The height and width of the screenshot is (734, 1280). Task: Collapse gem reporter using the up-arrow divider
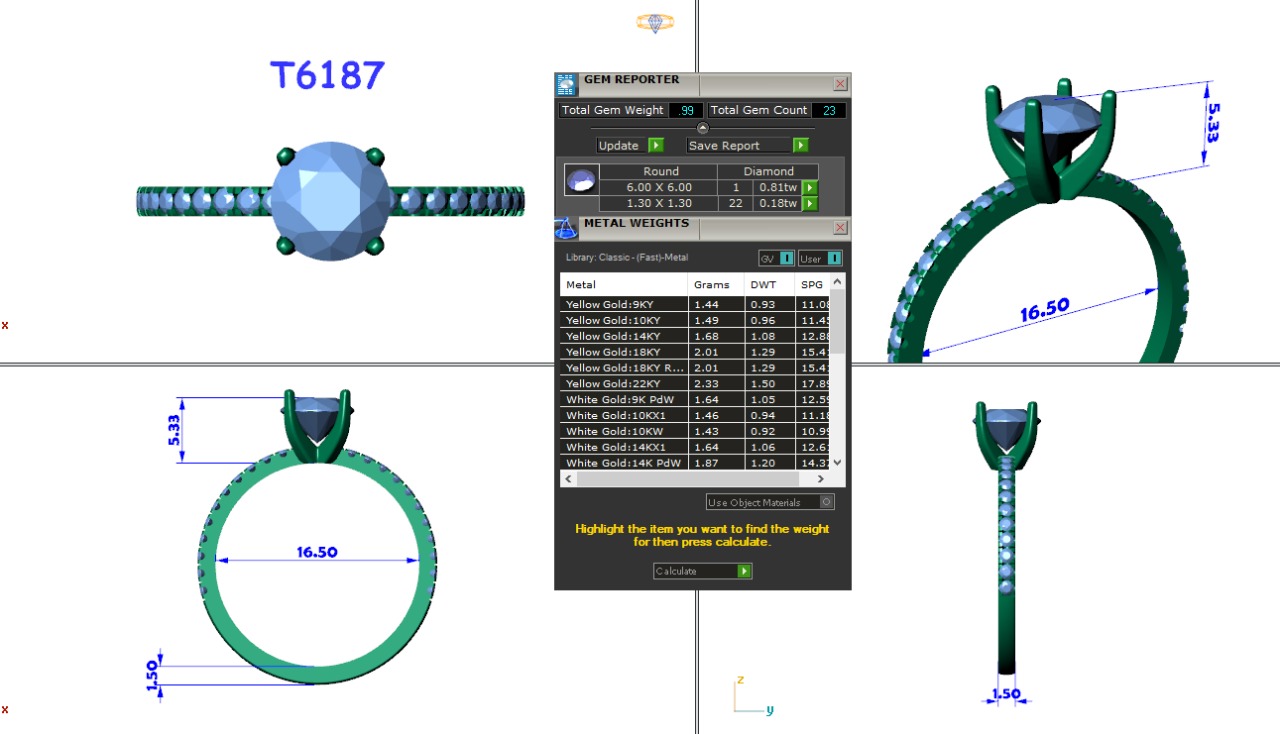click(x=702, y=128)
